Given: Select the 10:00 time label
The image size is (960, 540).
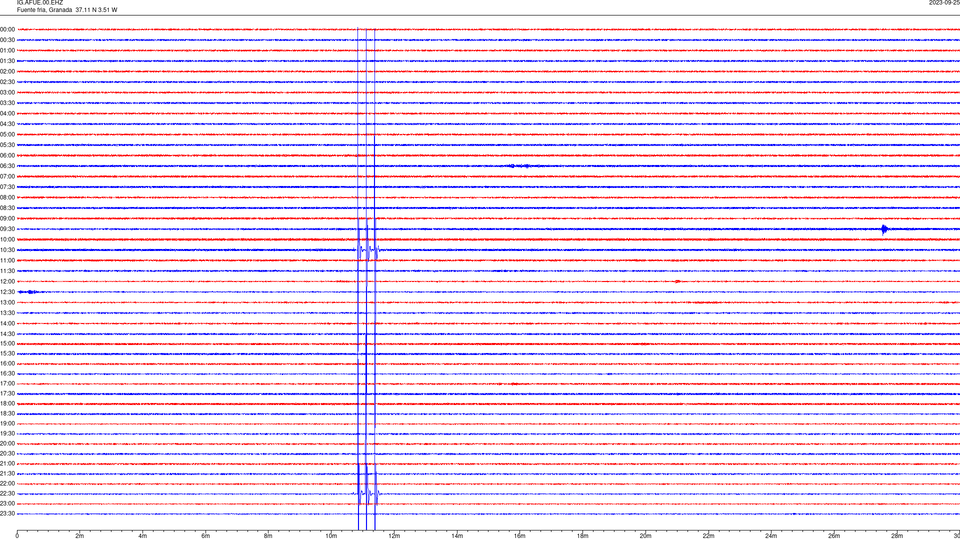Looking at the screenshot, I should [7, 239].
